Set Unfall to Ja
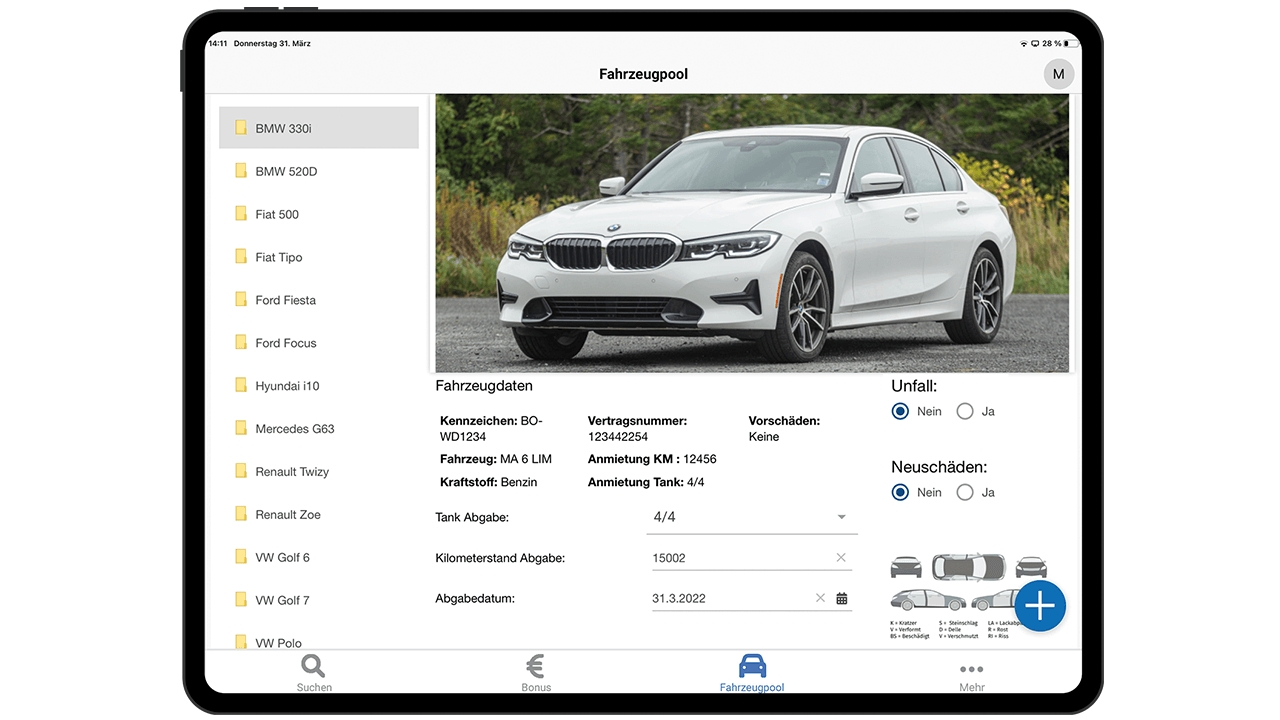The image size is (1280, 720). click(x=965, y=411)
